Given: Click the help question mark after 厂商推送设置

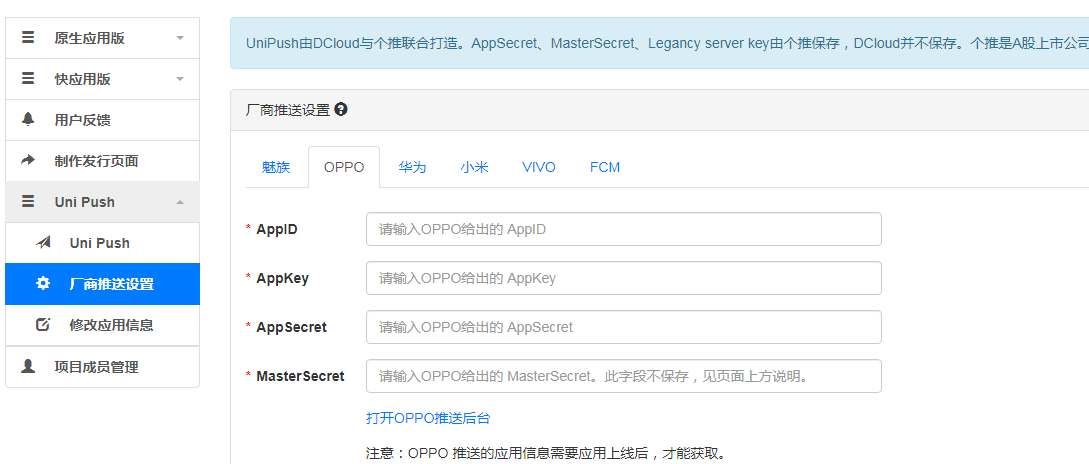Looking at the screenshot, I should coord(340,109).
